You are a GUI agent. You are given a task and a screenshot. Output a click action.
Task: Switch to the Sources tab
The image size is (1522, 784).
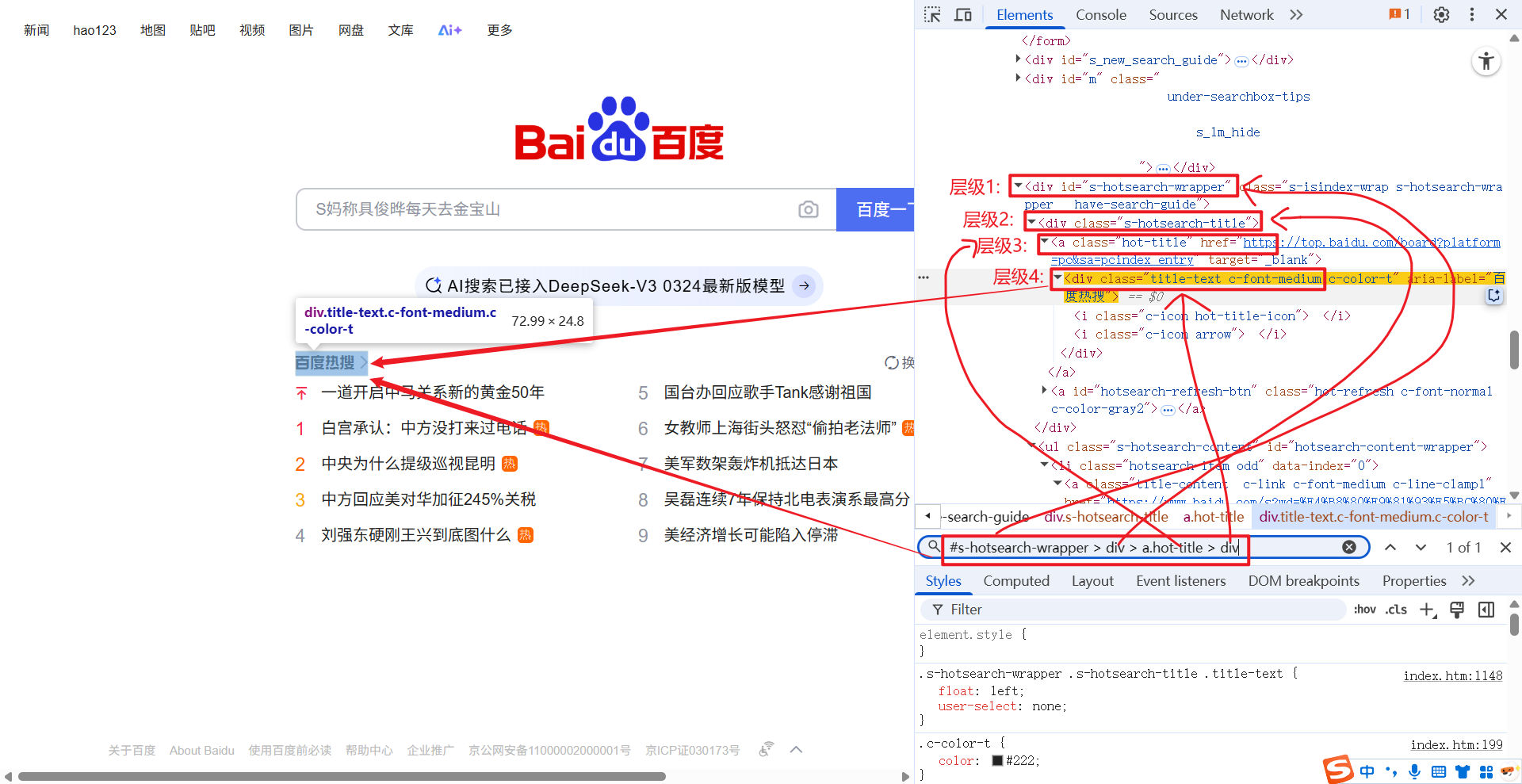[1173, 15]
